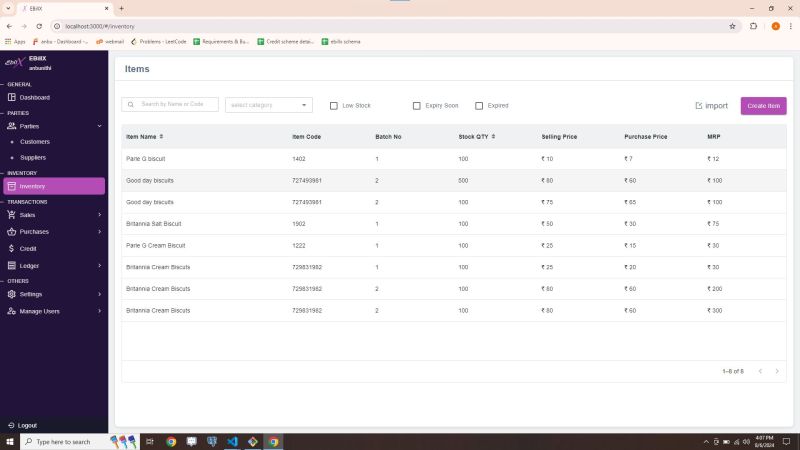
Task: Click the import button
Action: [711, 105]
